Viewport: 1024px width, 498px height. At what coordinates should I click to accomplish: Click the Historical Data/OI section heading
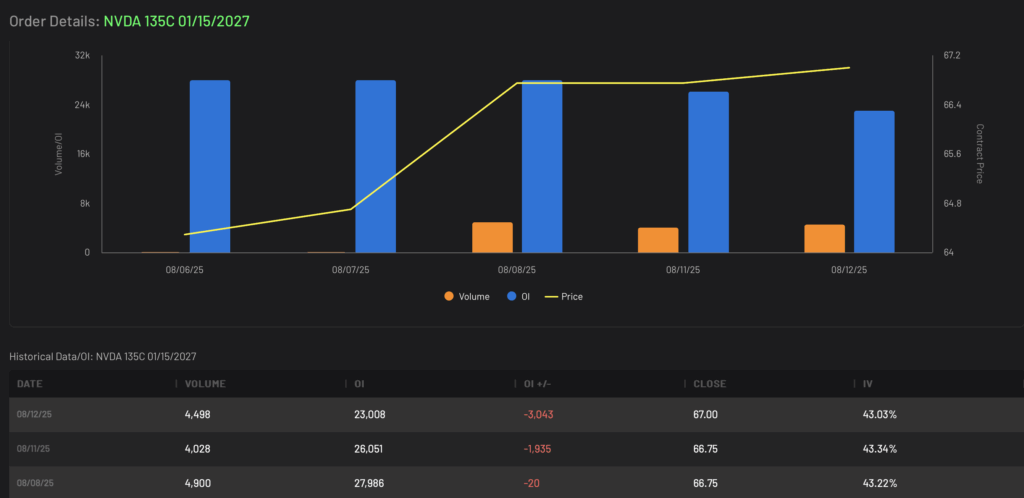103,356
